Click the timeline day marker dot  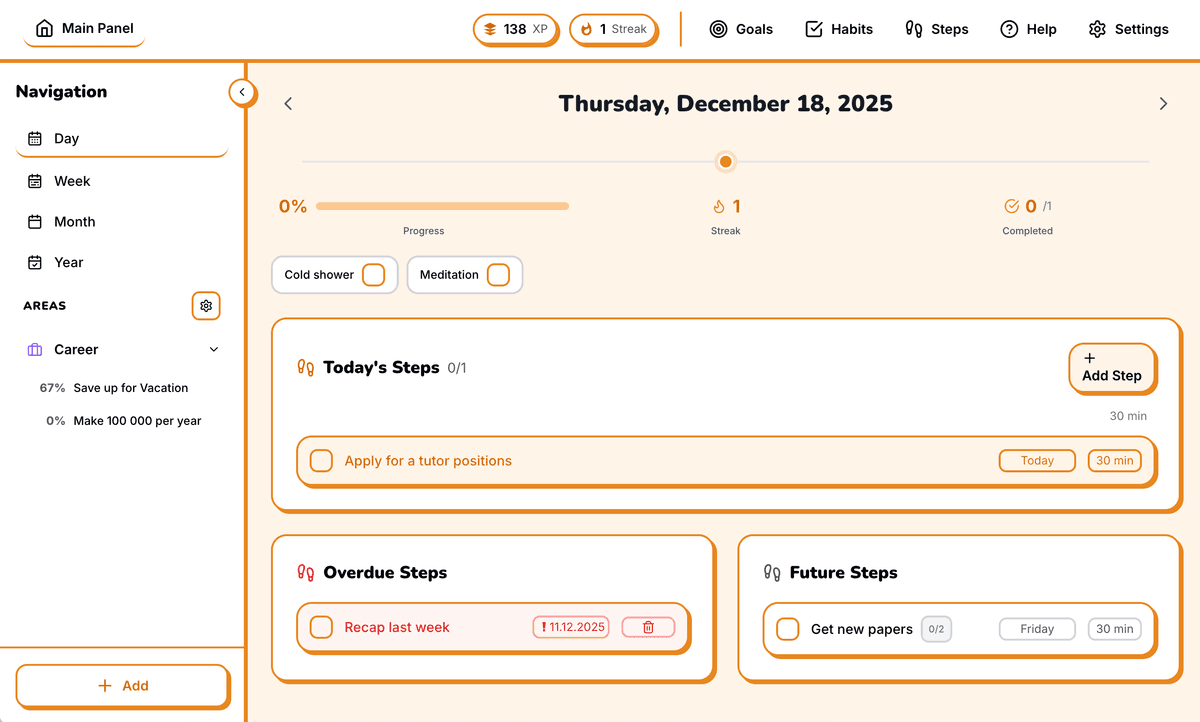[x=726, y=161]
